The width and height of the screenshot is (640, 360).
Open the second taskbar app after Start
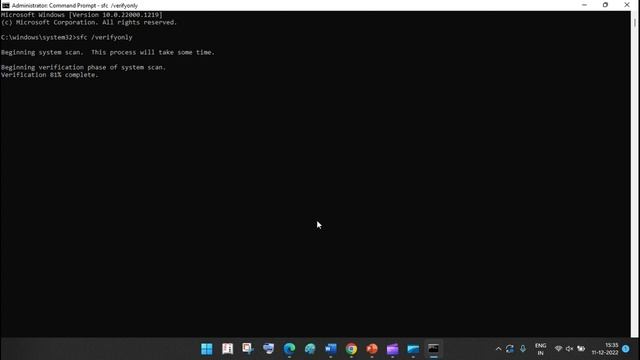pyautogui.click(x=227, y=349)
